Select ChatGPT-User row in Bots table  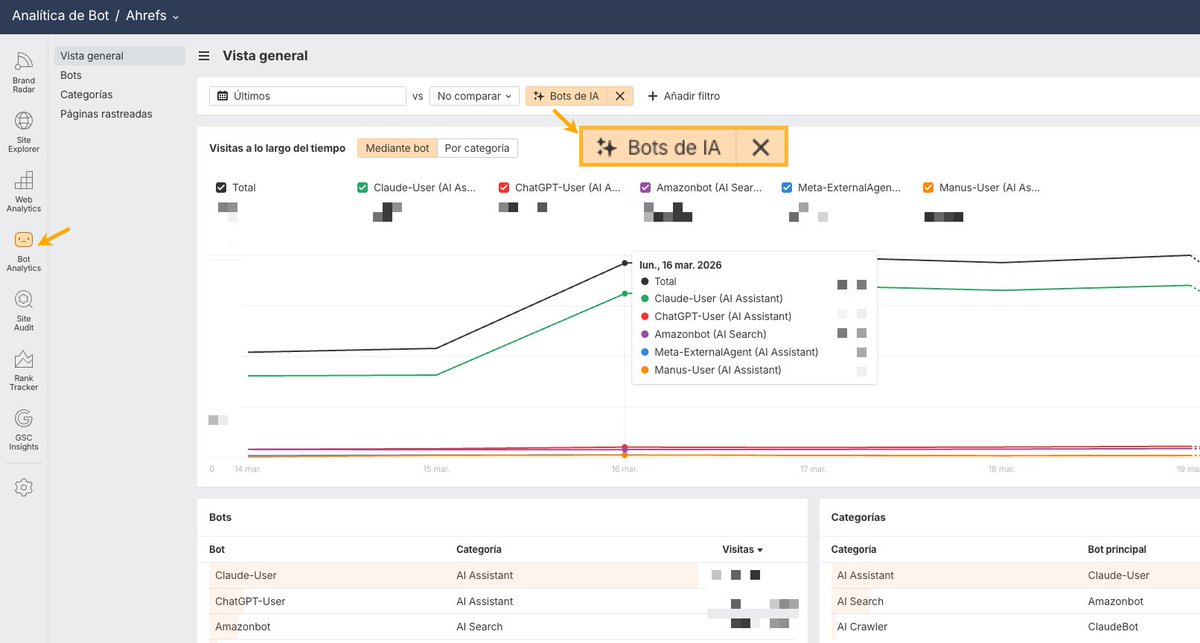tap(502, 601)
